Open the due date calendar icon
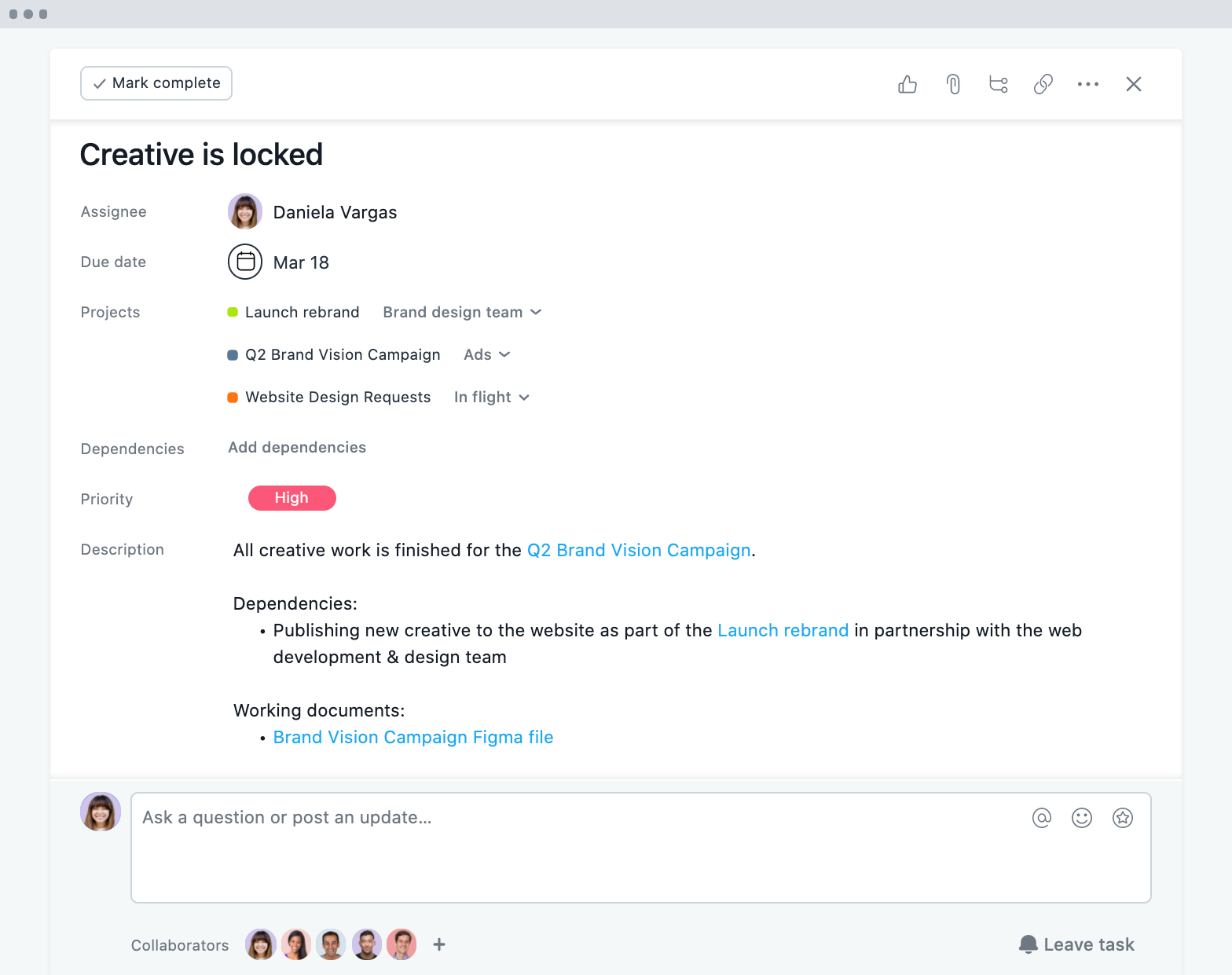This screenshot has height=975, width=1232. pos(245,262)
